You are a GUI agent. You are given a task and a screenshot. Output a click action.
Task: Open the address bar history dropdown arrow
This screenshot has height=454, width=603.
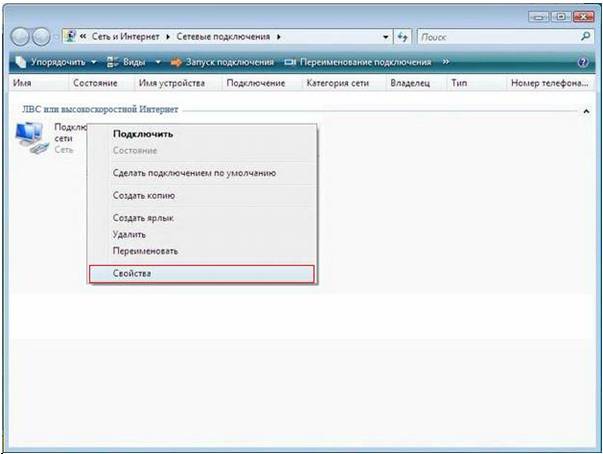pos(385,37)
